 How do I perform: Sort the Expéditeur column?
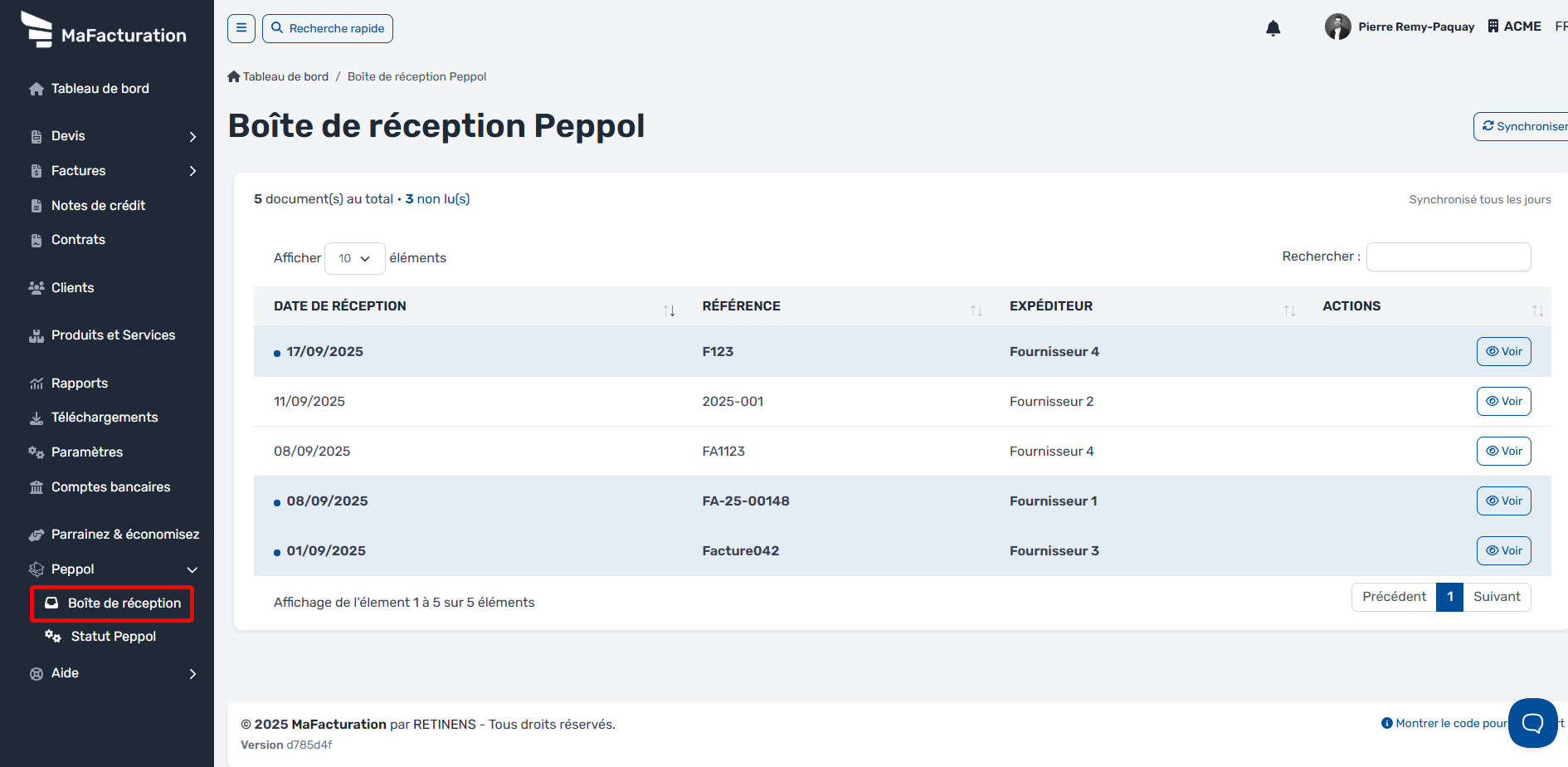(x=1288, y=310)
